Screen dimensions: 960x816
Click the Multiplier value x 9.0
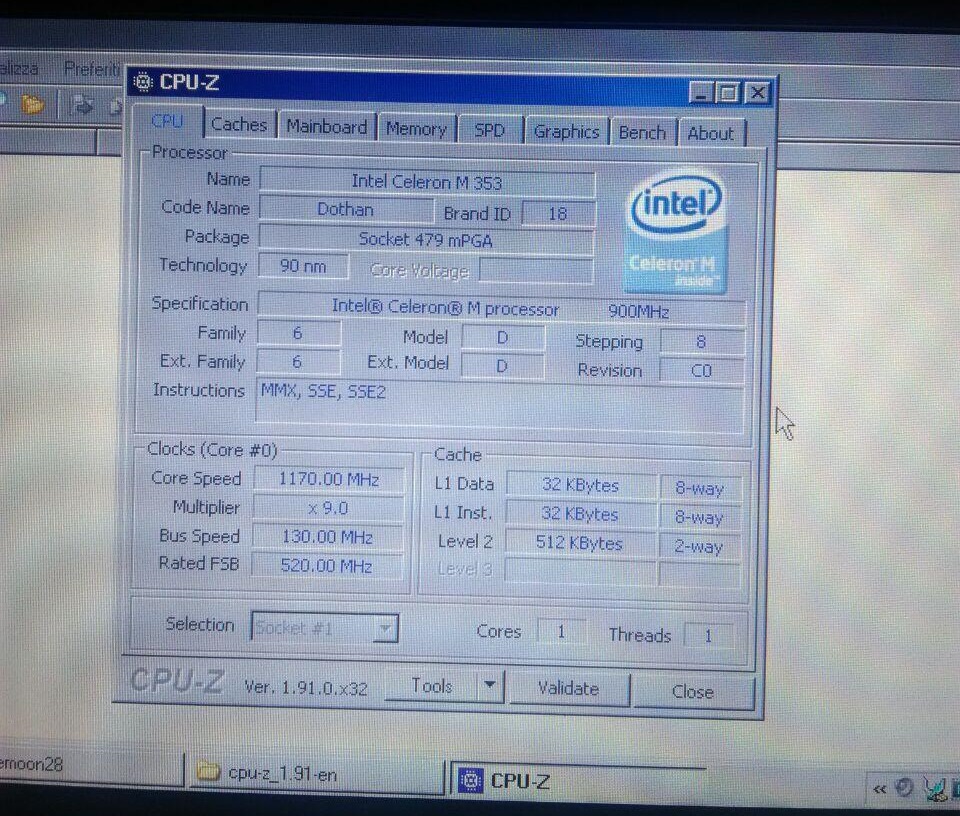pyautogui.click(x=328, y=508)
